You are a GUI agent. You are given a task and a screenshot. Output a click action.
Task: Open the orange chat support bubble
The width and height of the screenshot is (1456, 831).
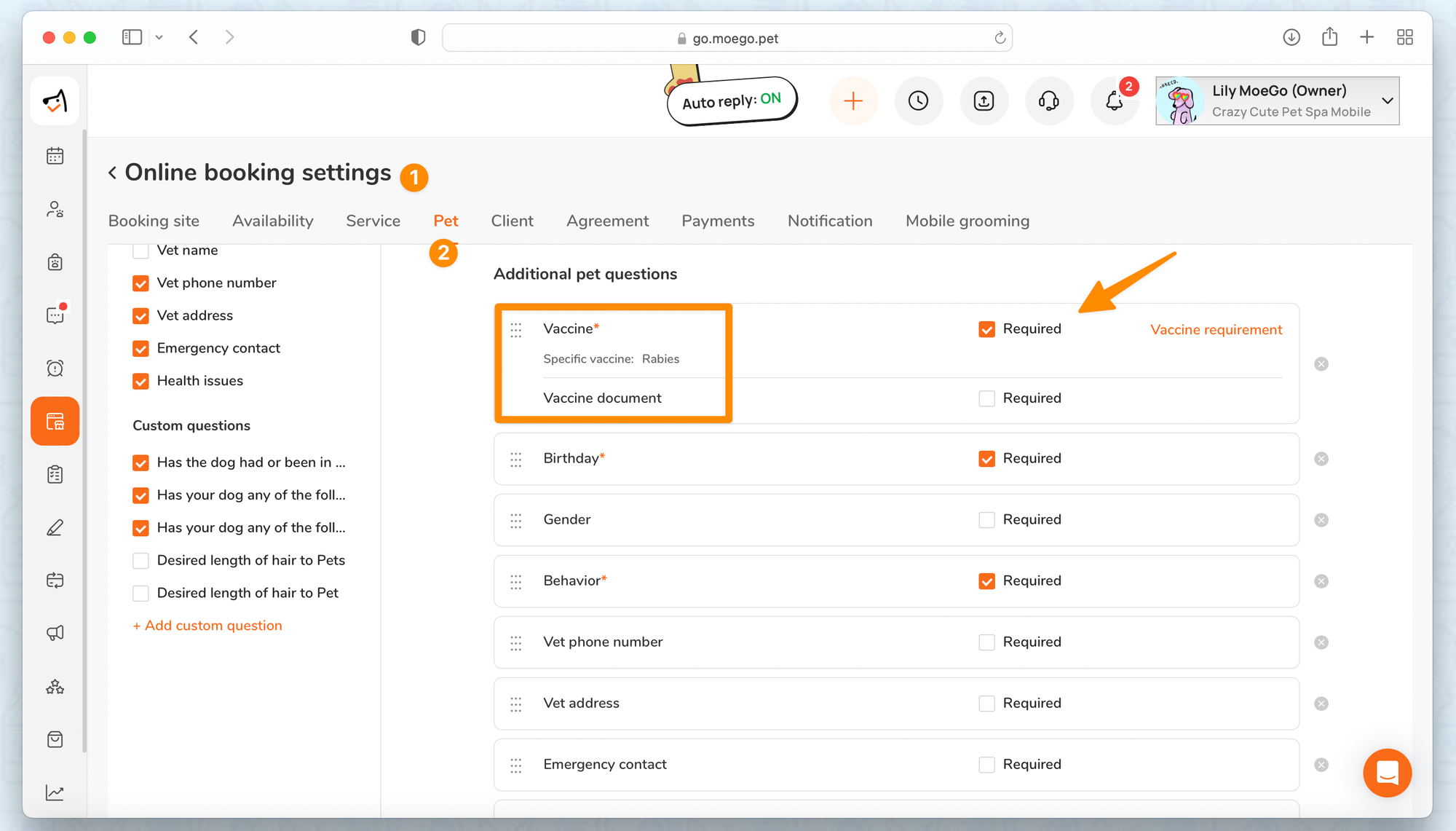coord(1387,773)
